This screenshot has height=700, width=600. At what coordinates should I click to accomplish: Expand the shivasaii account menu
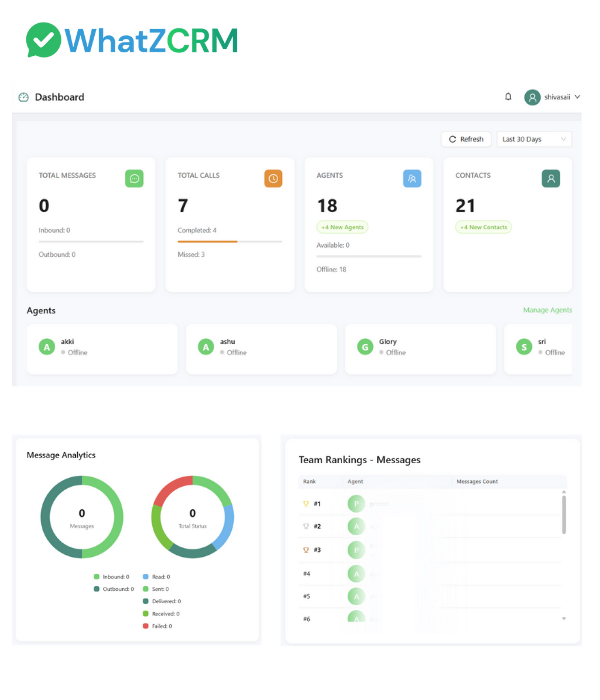(577, 97)
